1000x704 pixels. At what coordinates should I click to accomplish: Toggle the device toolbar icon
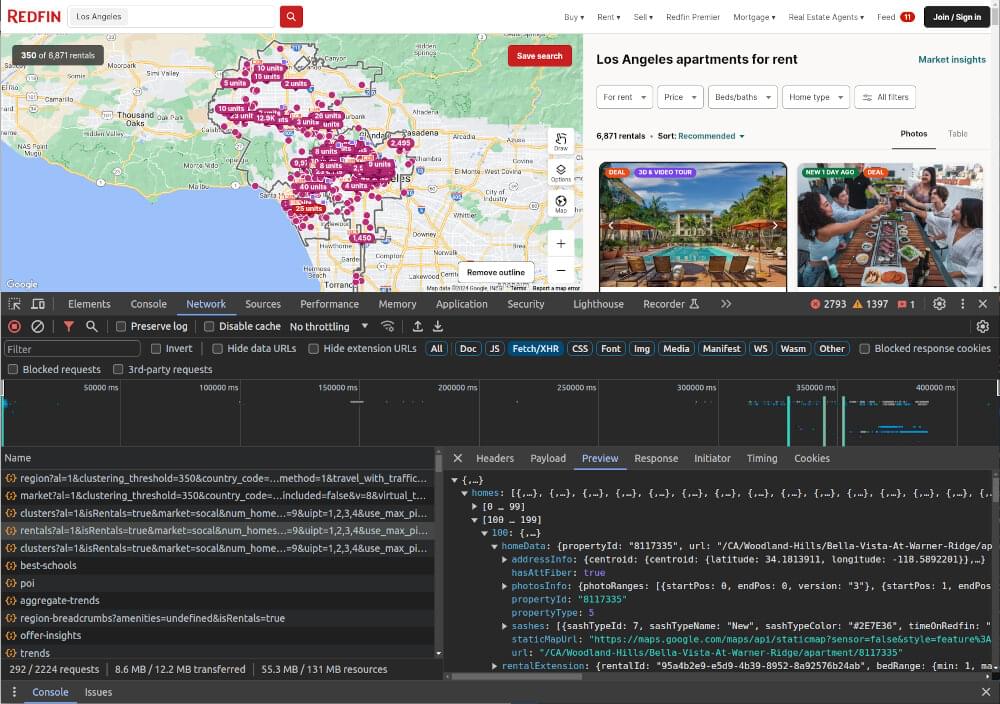click(38, 304)
